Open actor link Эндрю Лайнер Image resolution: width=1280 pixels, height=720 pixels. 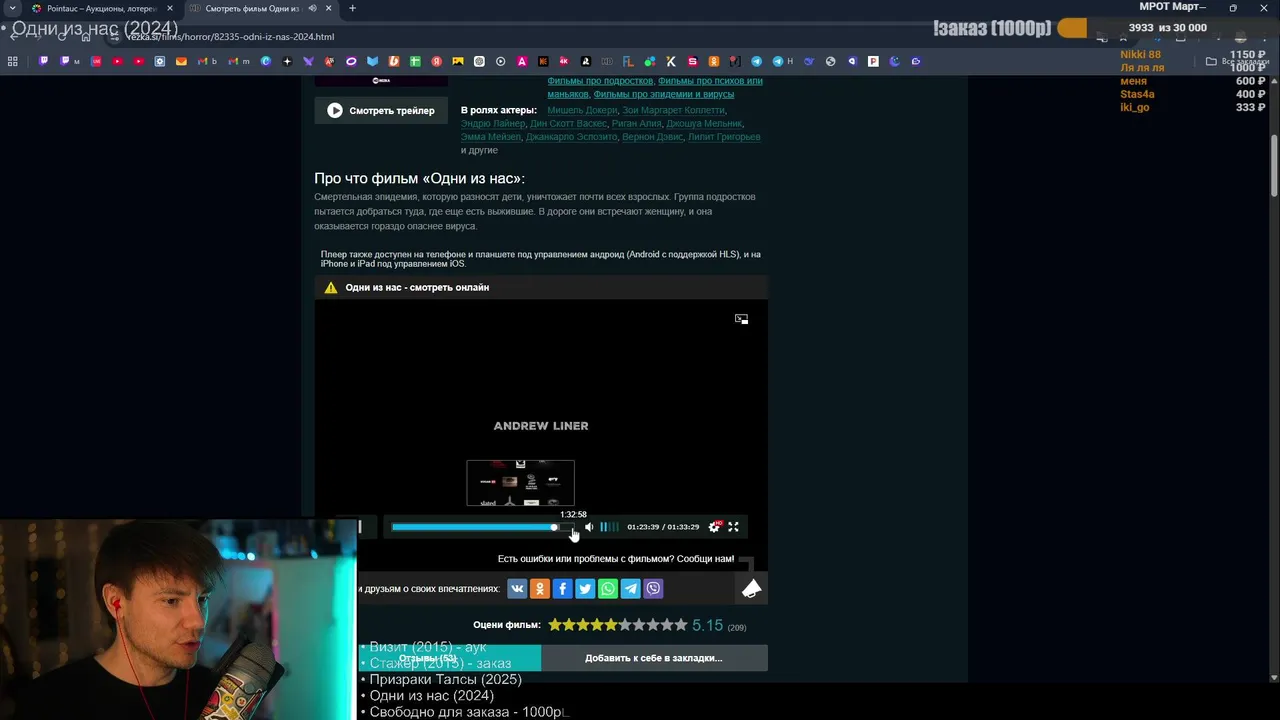(x=493, y=124)
